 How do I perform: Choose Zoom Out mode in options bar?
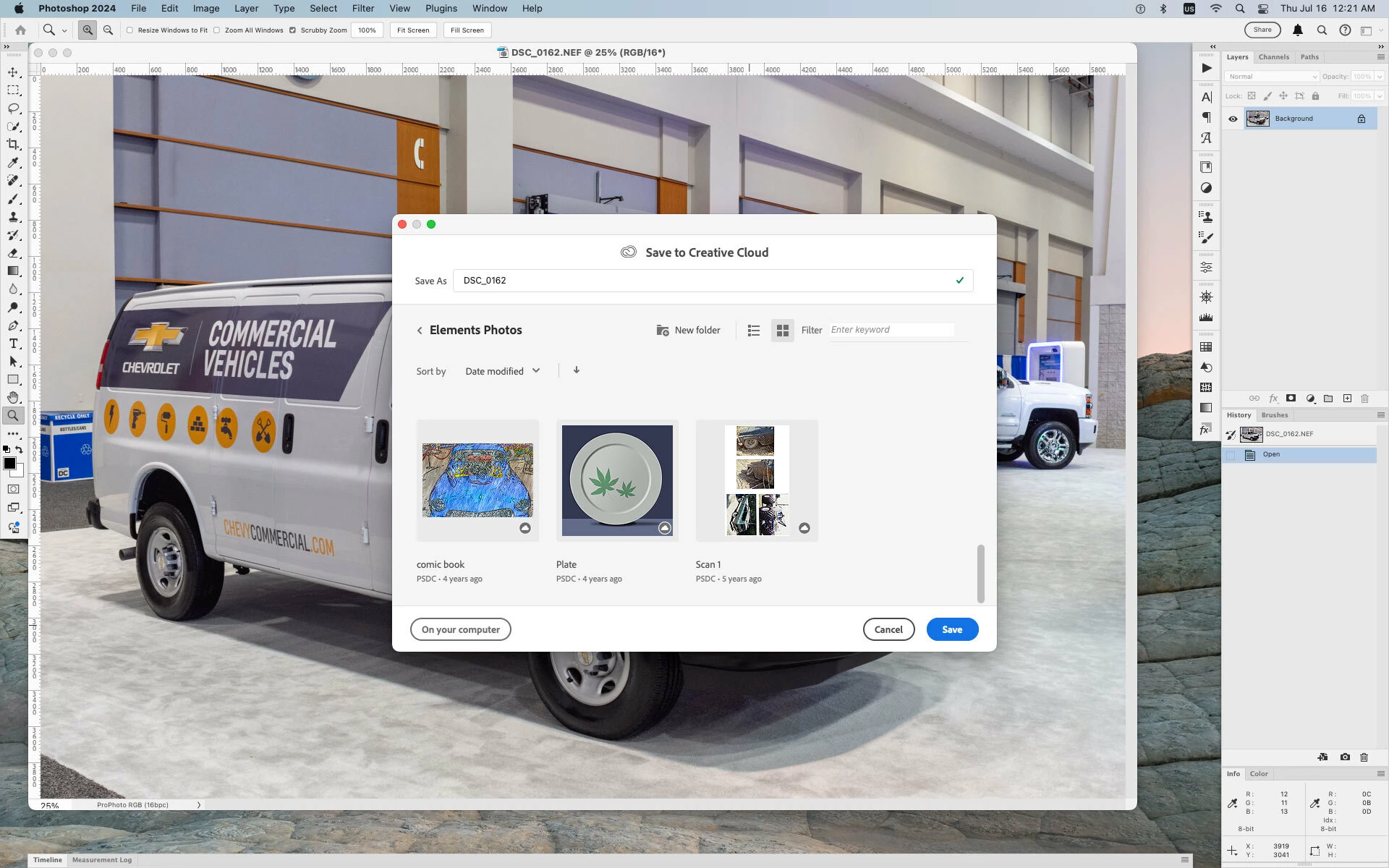pyautogui.click(x=108, y=30)
